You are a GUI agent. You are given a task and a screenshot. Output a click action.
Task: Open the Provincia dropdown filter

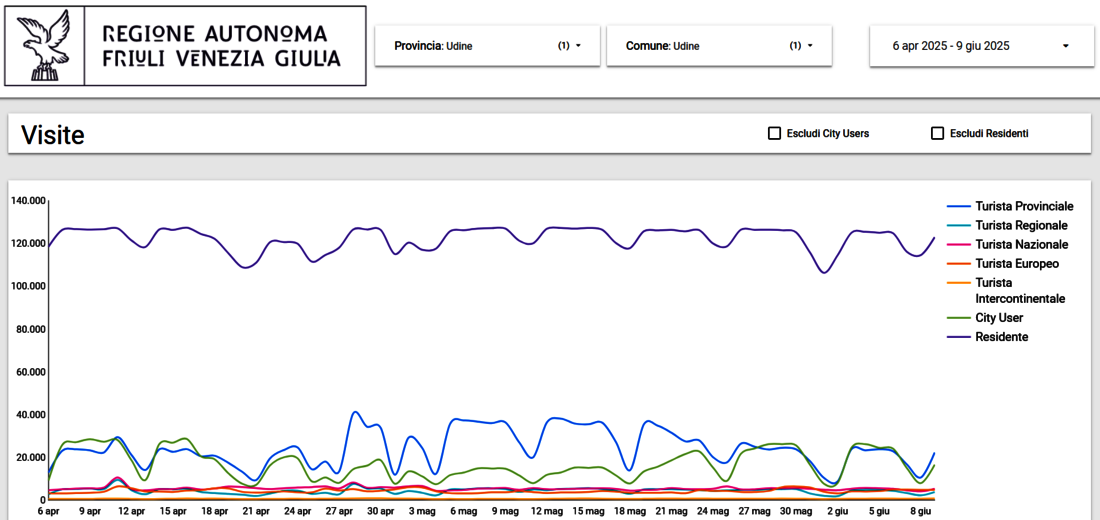[487, 46]
